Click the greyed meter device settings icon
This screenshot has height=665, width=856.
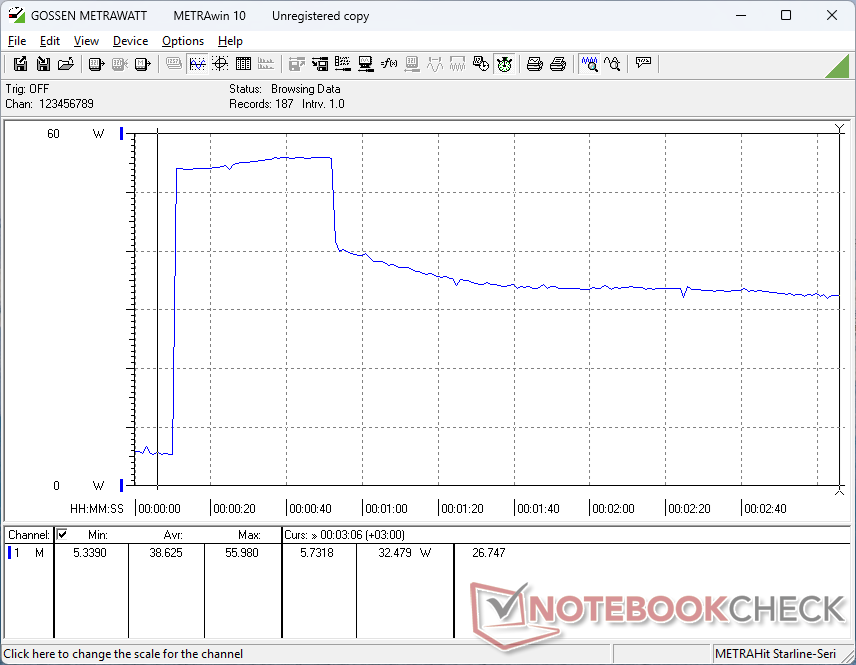(412, 64)
